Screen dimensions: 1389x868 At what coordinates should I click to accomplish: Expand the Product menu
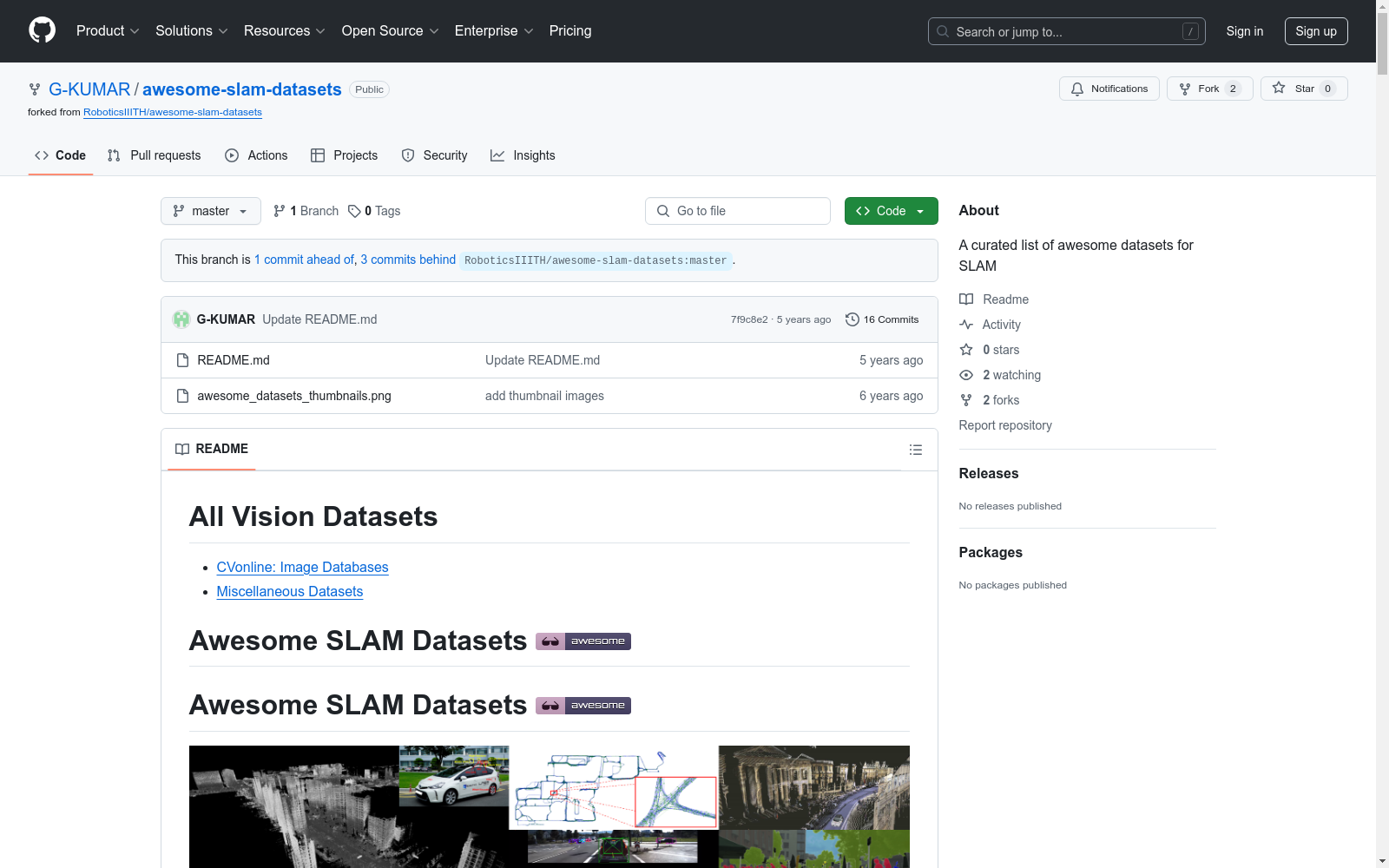[108, 31]
